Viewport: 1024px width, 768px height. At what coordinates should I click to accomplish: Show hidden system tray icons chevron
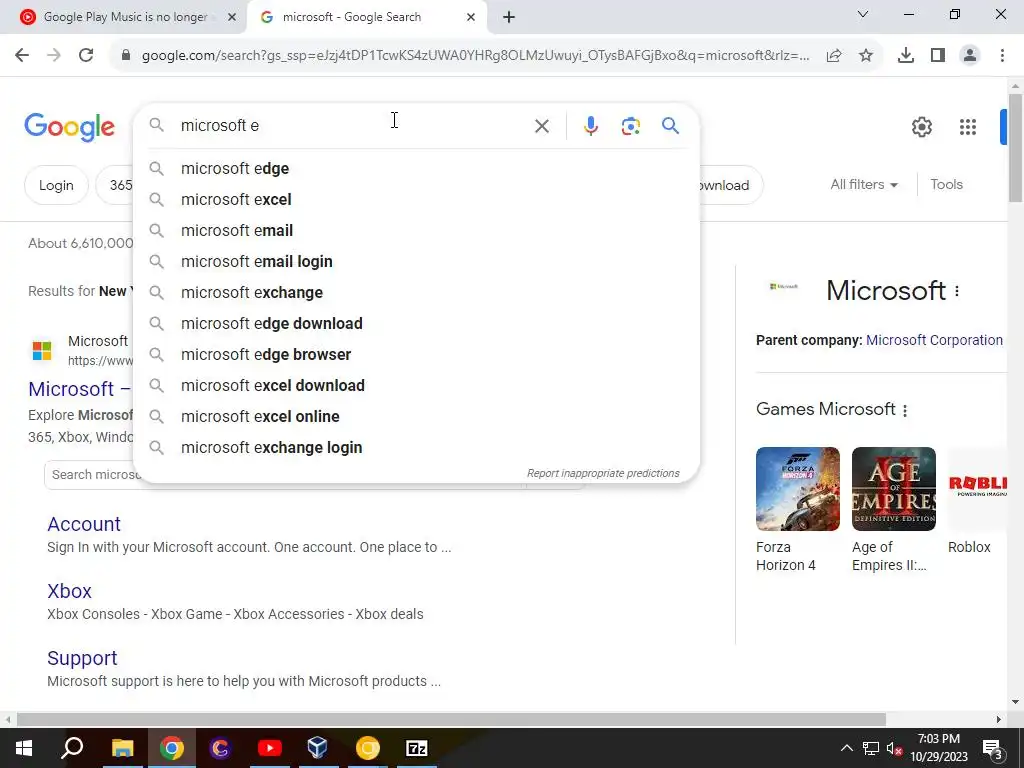click(846, 748)
